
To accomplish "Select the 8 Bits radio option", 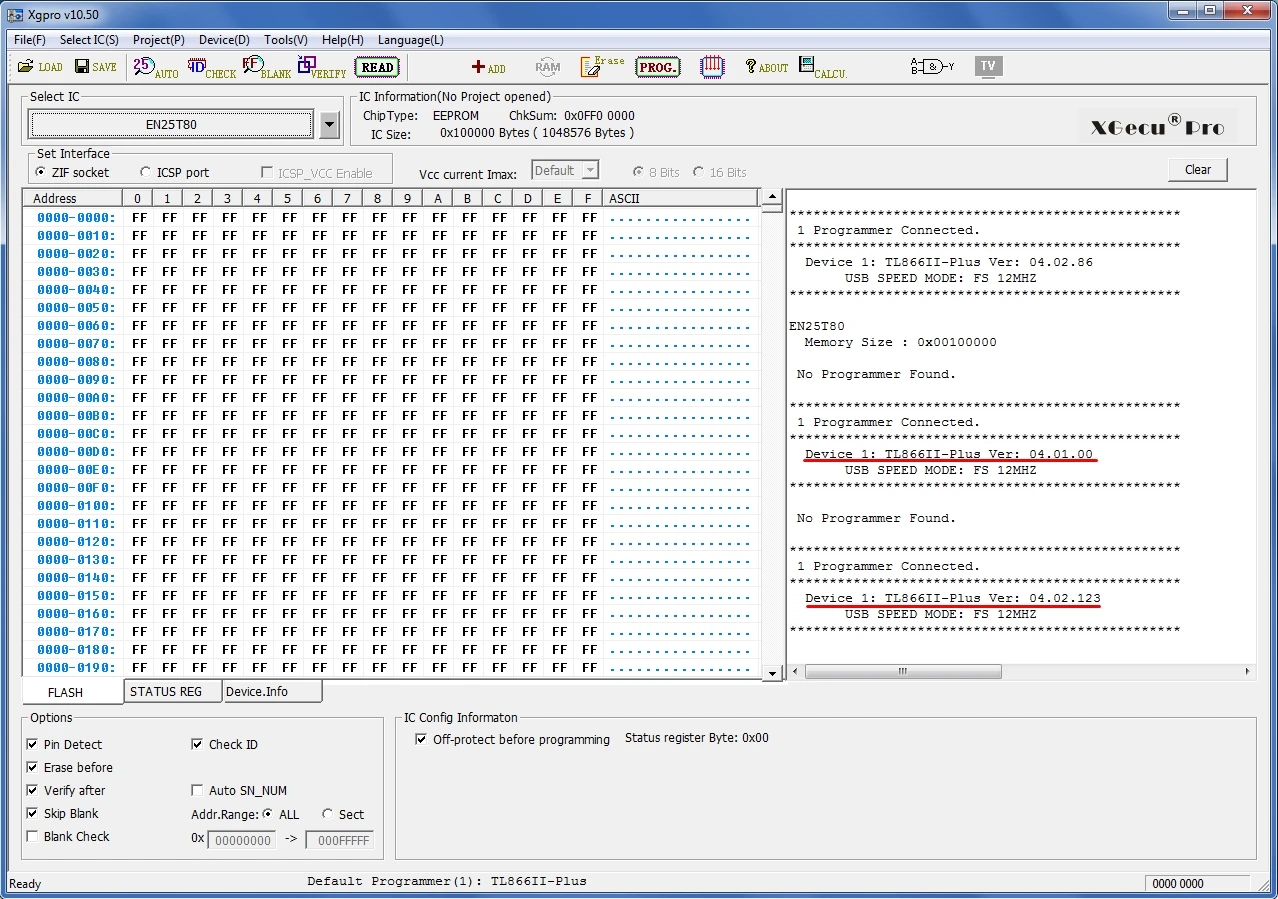I will (x=655, y=172).
